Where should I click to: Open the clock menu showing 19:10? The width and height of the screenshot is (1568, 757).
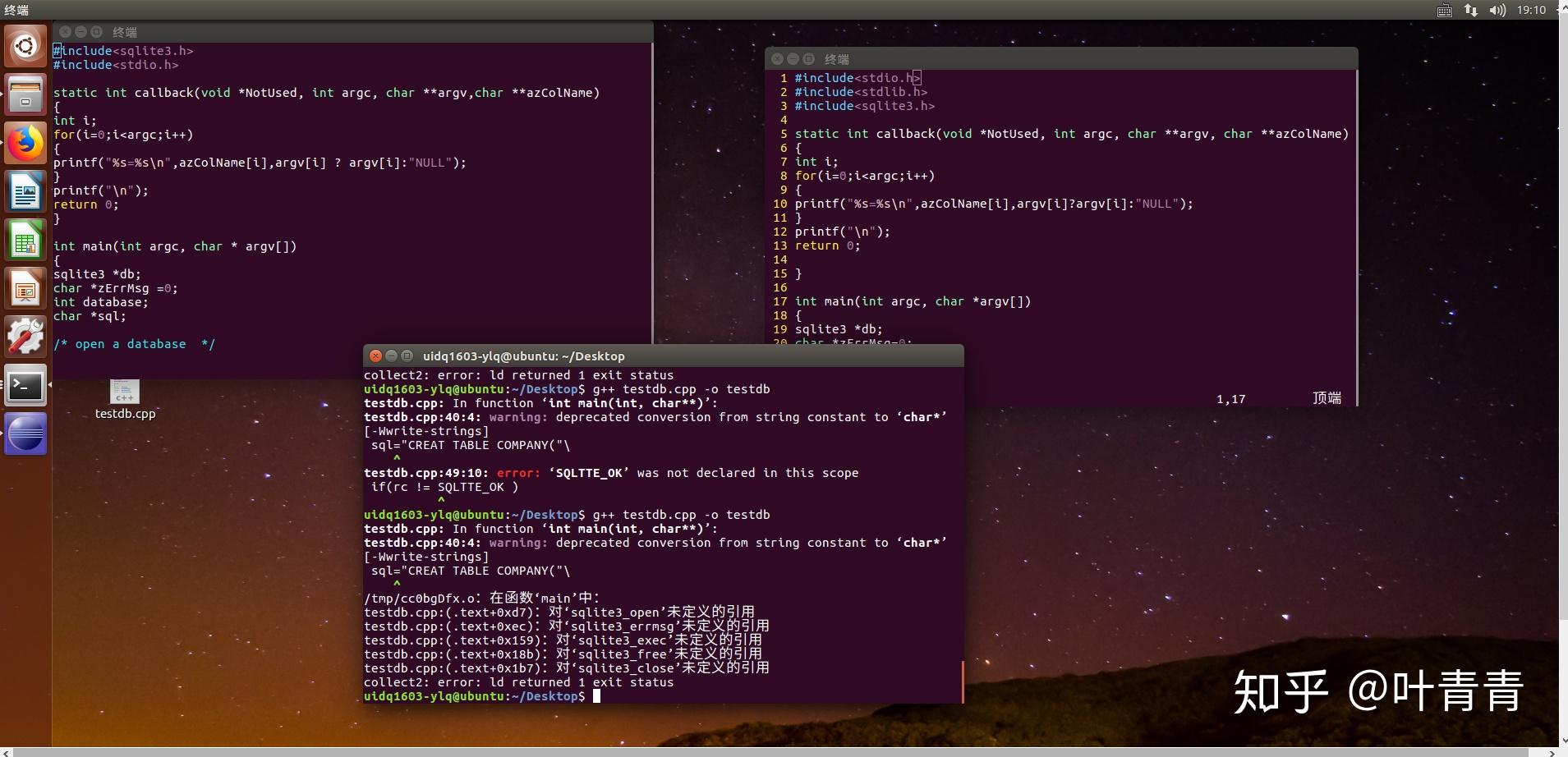[1532, 10]
